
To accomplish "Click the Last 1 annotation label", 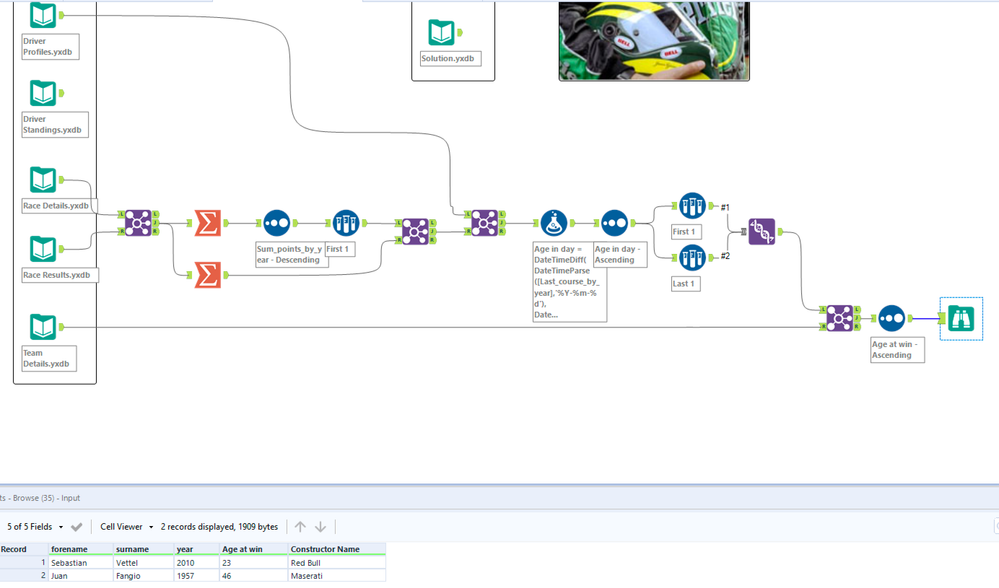I will coord(686,283).
